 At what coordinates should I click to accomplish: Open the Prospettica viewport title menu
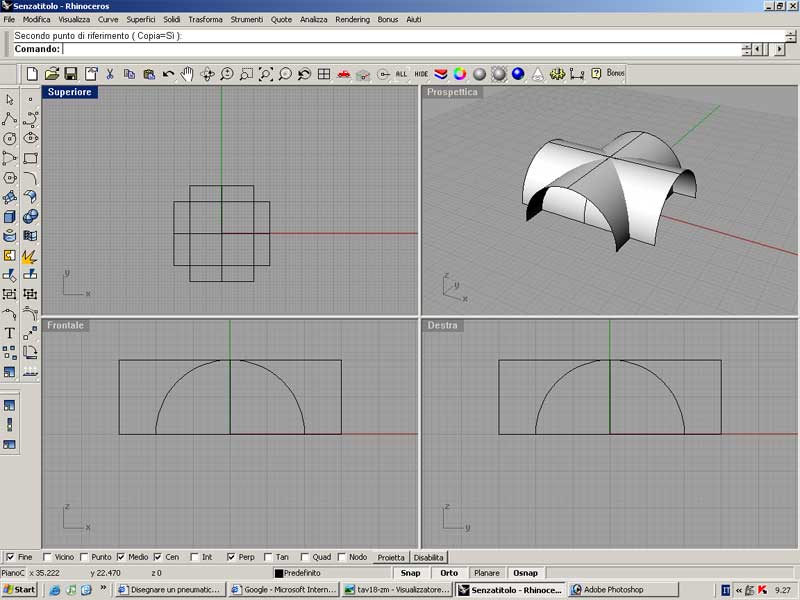pyautogui.click(x=453, y=92)
